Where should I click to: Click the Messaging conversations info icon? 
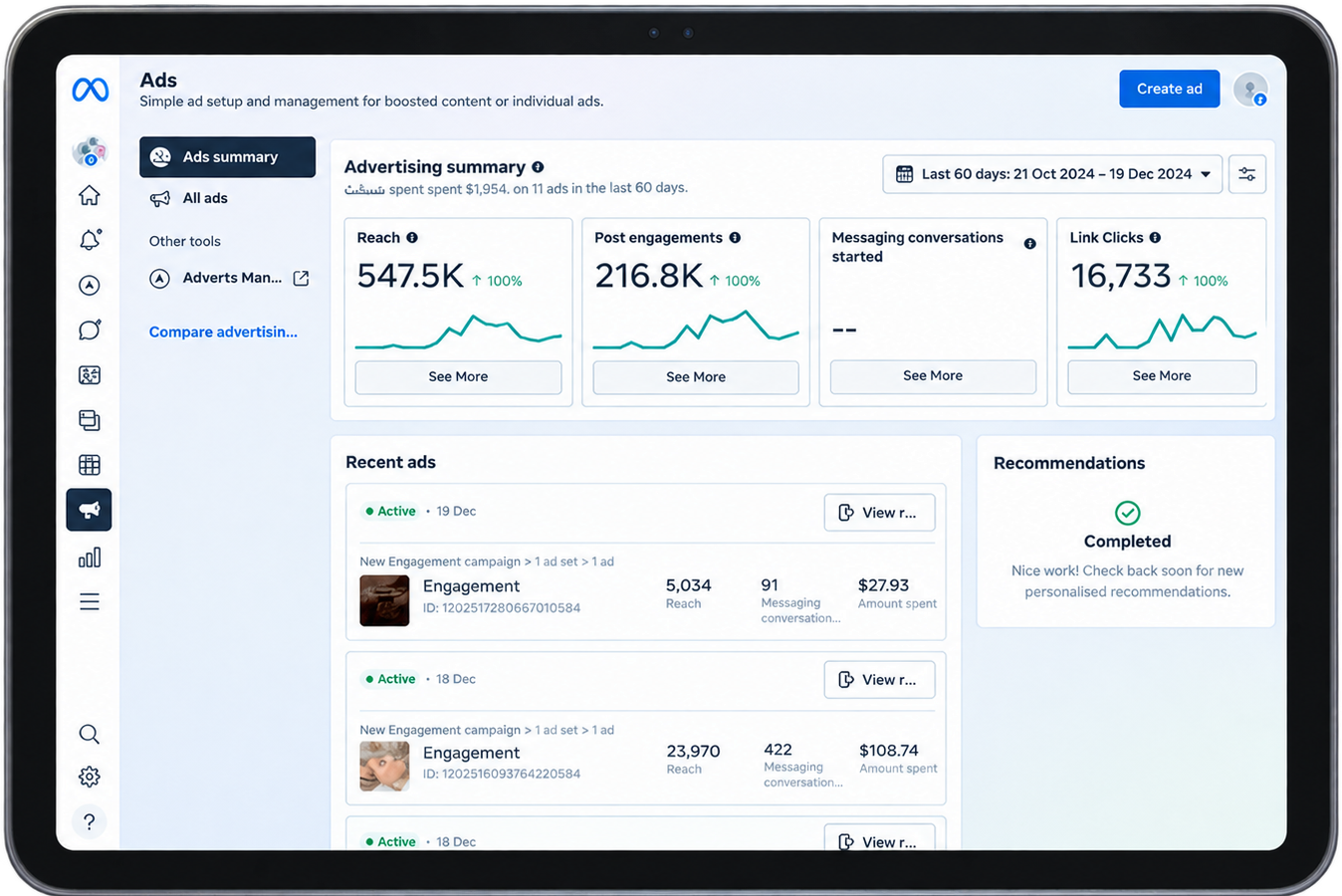(x=1030, y=244)
